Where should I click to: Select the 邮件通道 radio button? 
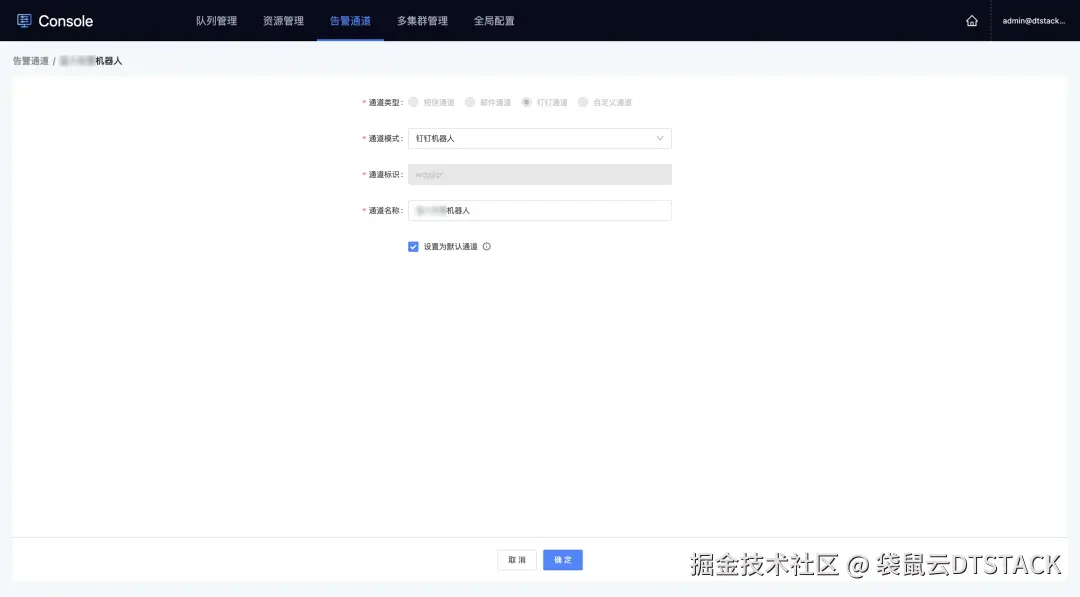point(469,101)
